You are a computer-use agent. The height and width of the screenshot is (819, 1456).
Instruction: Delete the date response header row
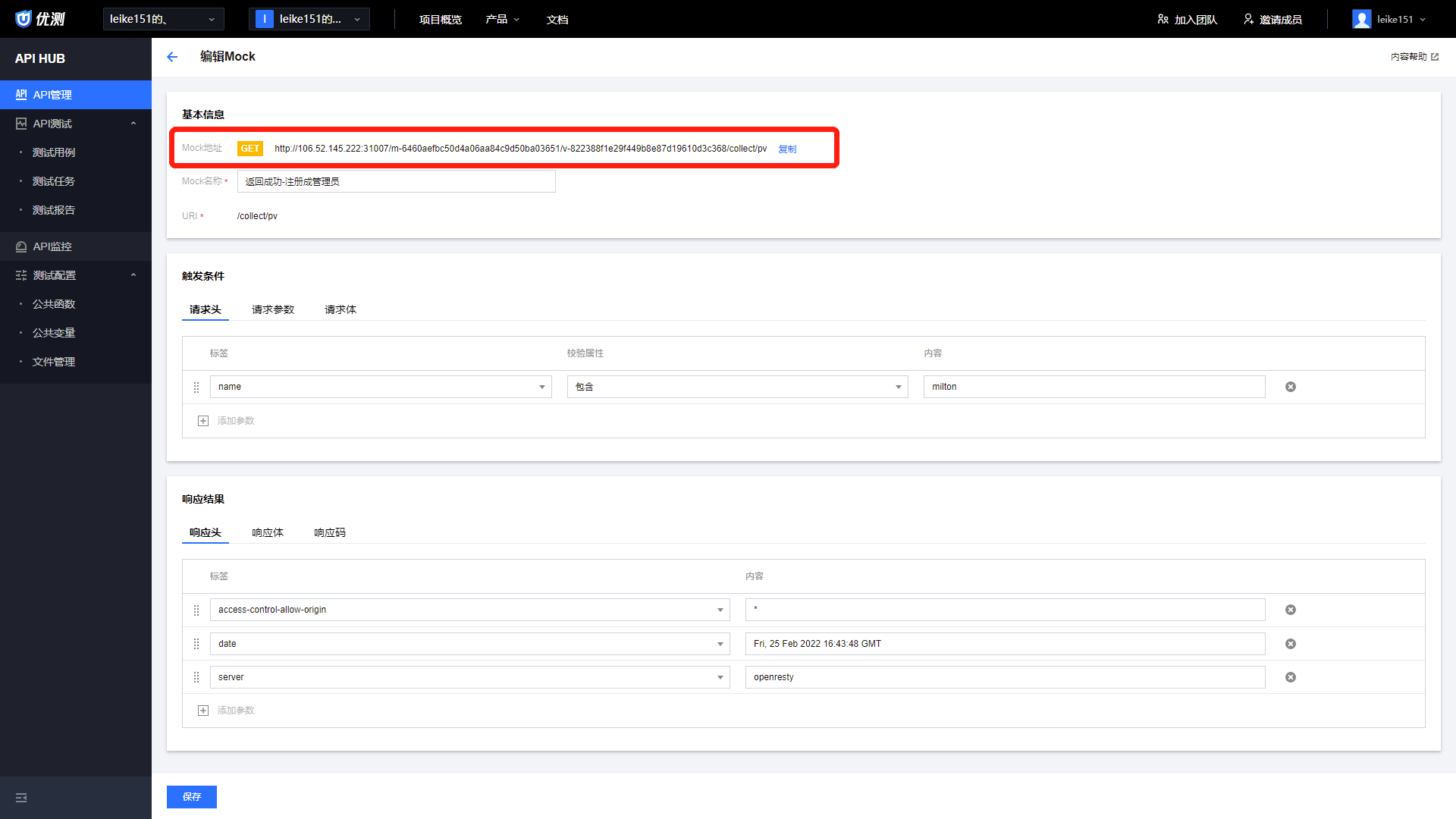tap(1291, 644)
